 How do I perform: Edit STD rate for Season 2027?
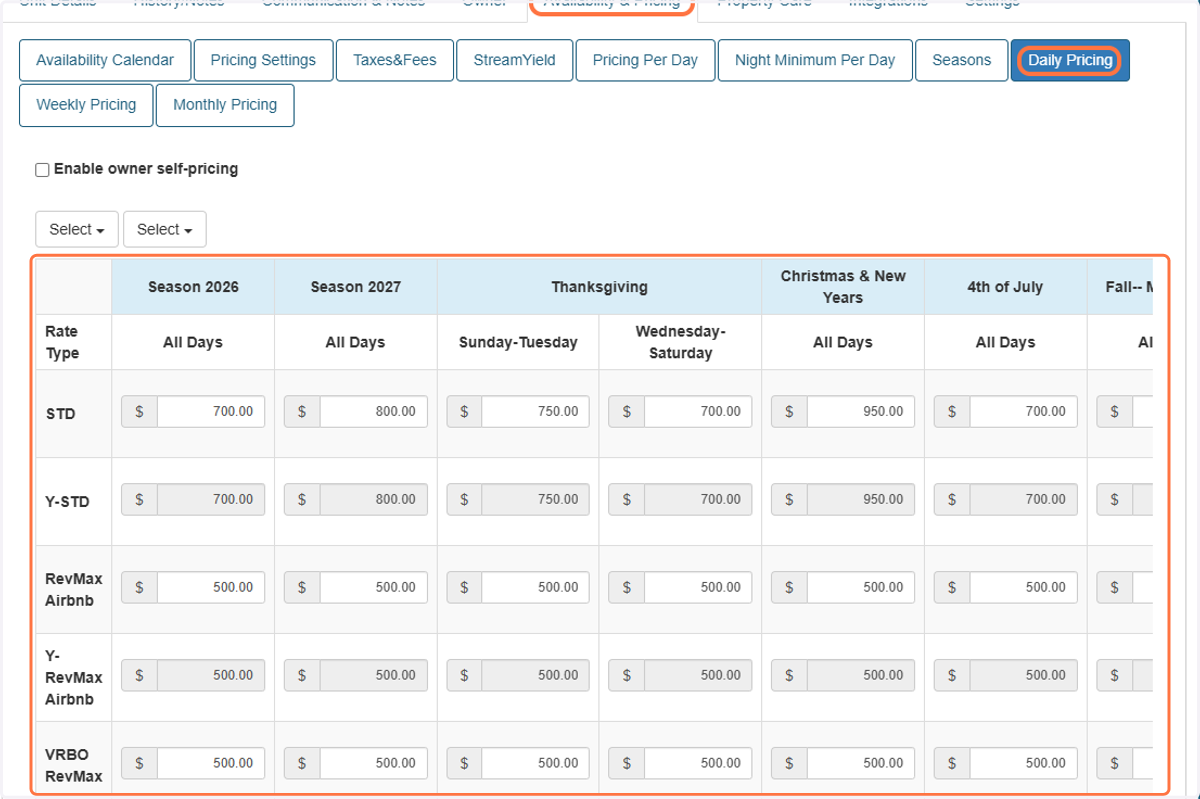coord(374,411)
